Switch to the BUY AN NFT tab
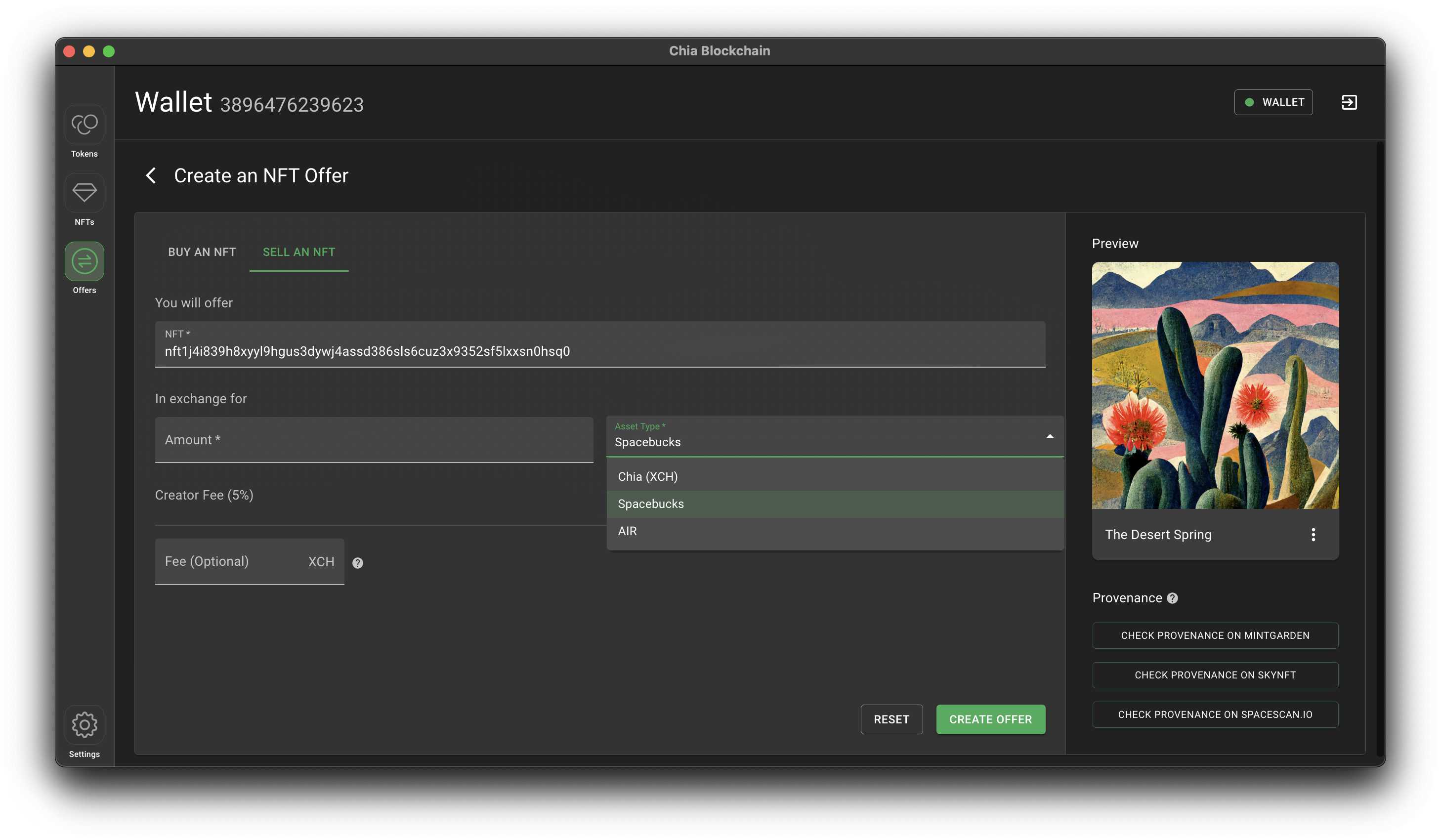 (202, 252)
